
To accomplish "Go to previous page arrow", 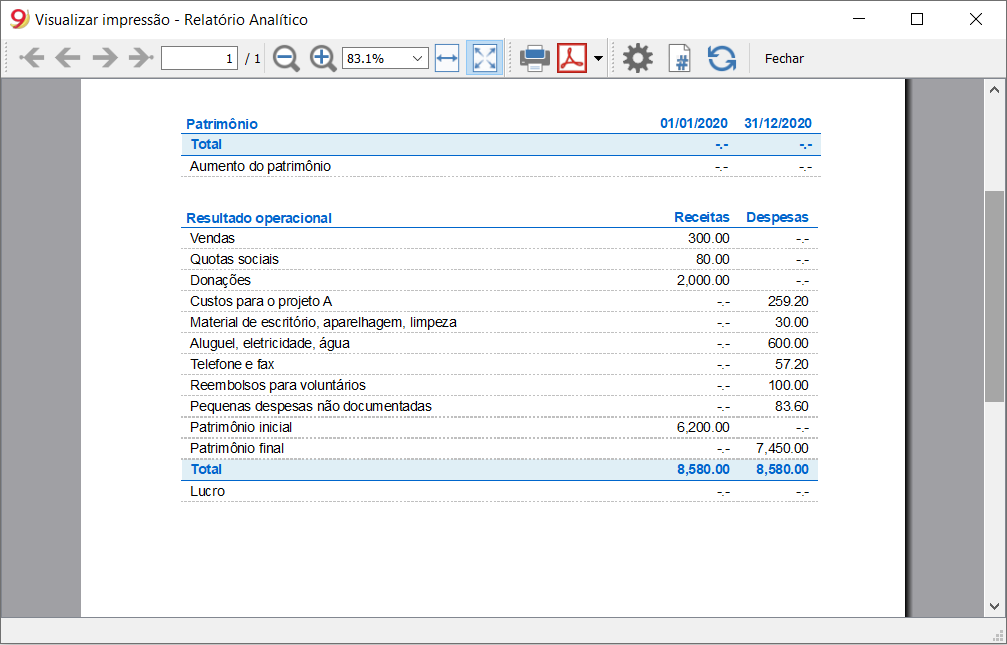I will pyautogui.click(x=67, y=58).
